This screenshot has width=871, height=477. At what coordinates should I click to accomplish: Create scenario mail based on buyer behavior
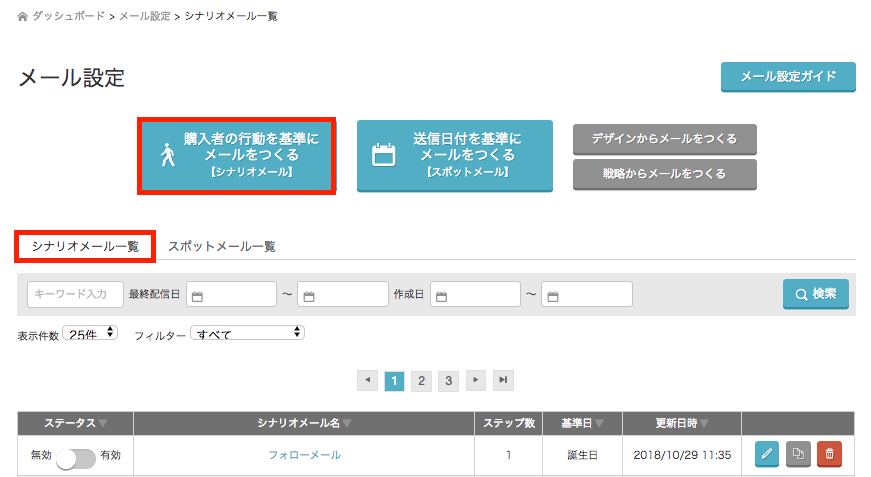237,155
